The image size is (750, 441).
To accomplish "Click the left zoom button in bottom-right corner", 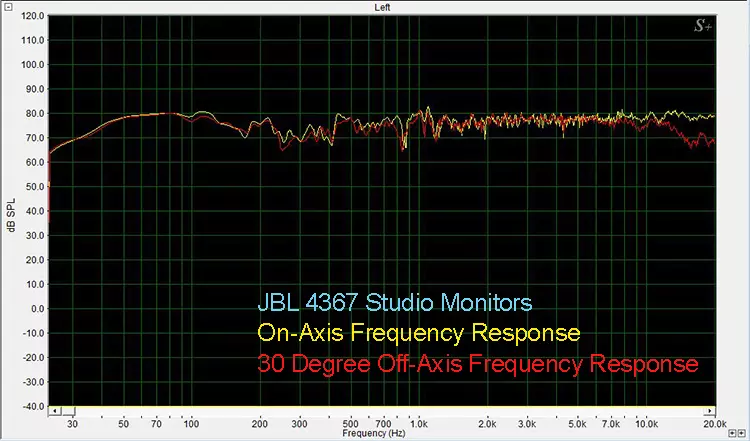I will [731, 433].
